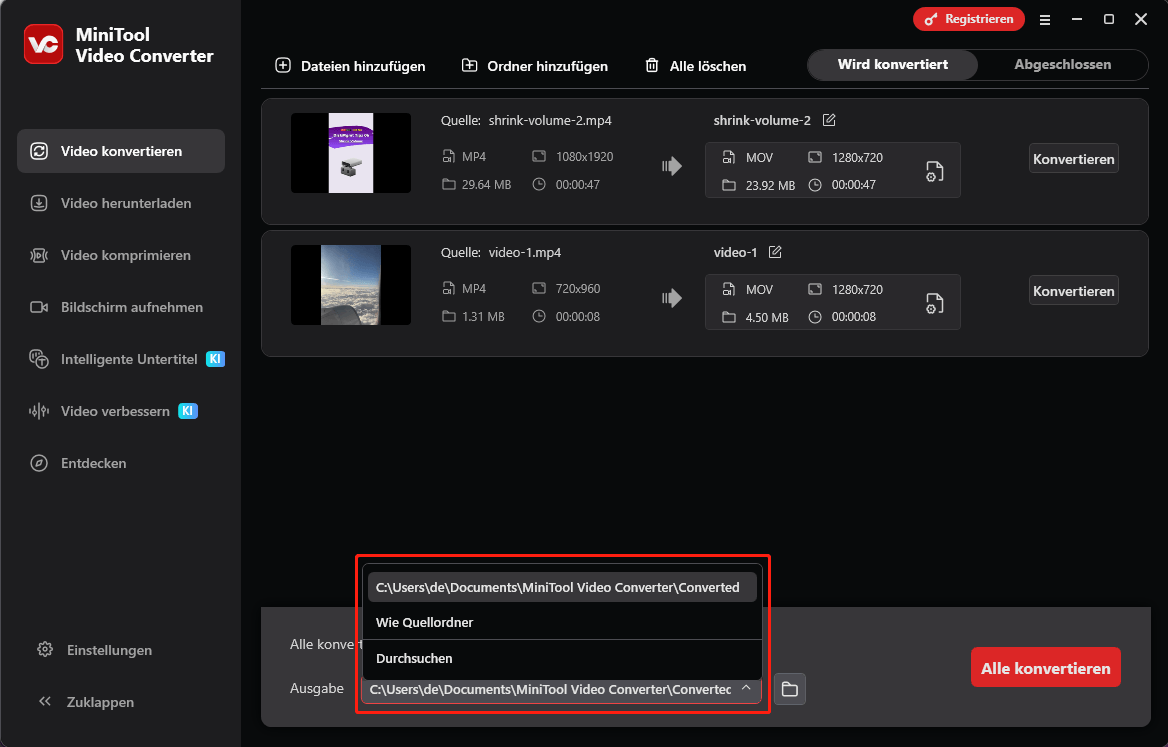
Task: Click the KI badge beside Intelligente Untertitel
Action: (x=215, y=359)
